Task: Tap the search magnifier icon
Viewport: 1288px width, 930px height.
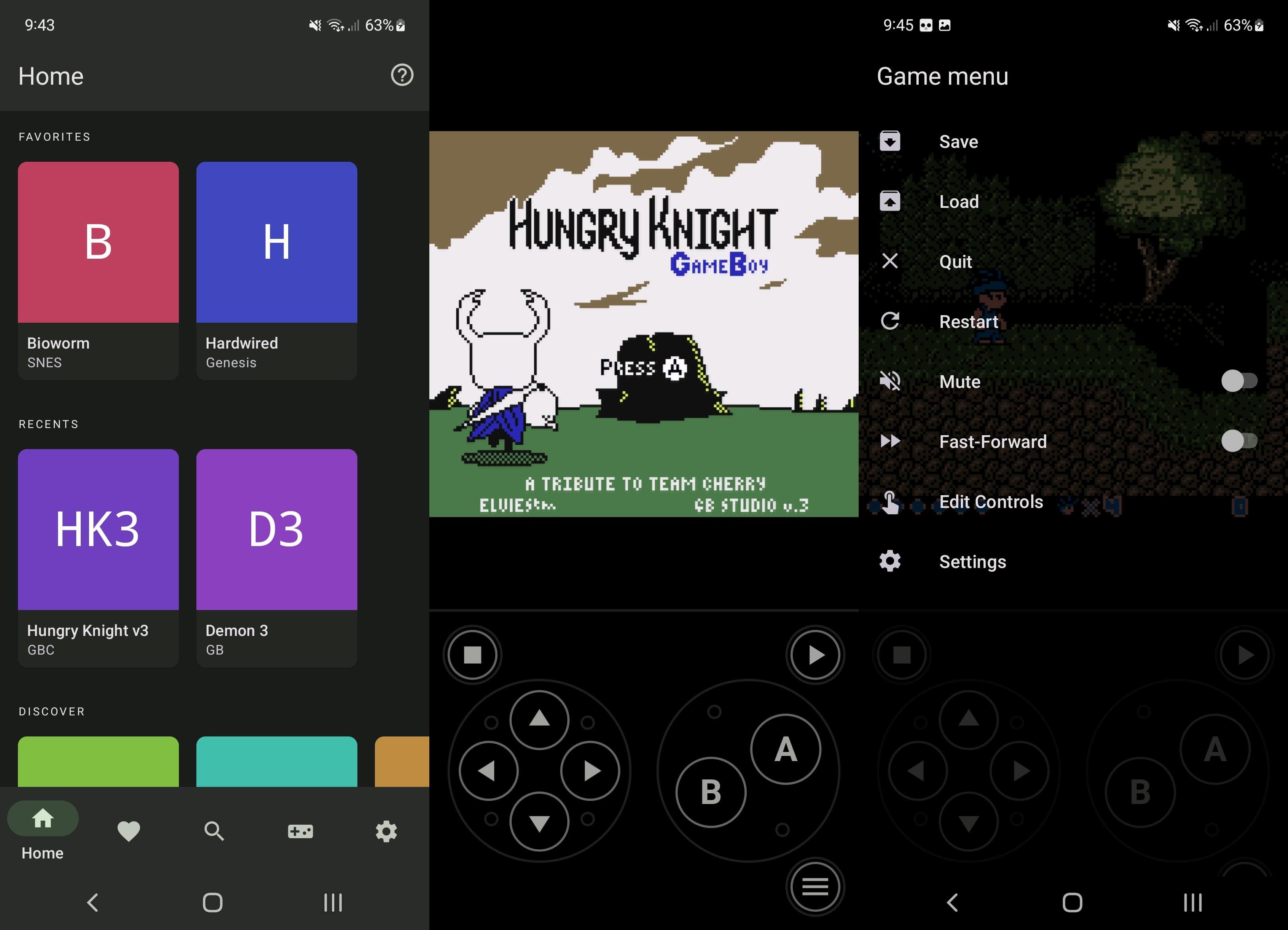Action: click(x=214, y=831)
